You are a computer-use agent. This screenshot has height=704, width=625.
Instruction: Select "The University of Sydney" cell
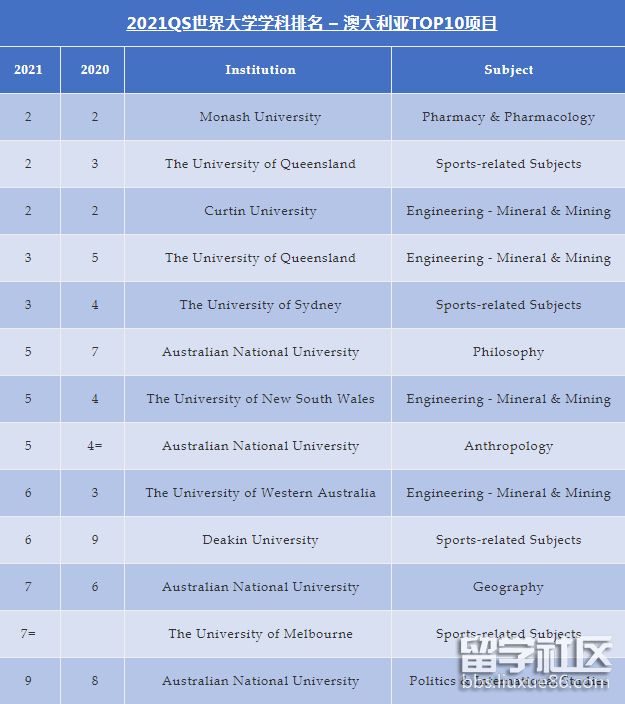coord(260,305)
